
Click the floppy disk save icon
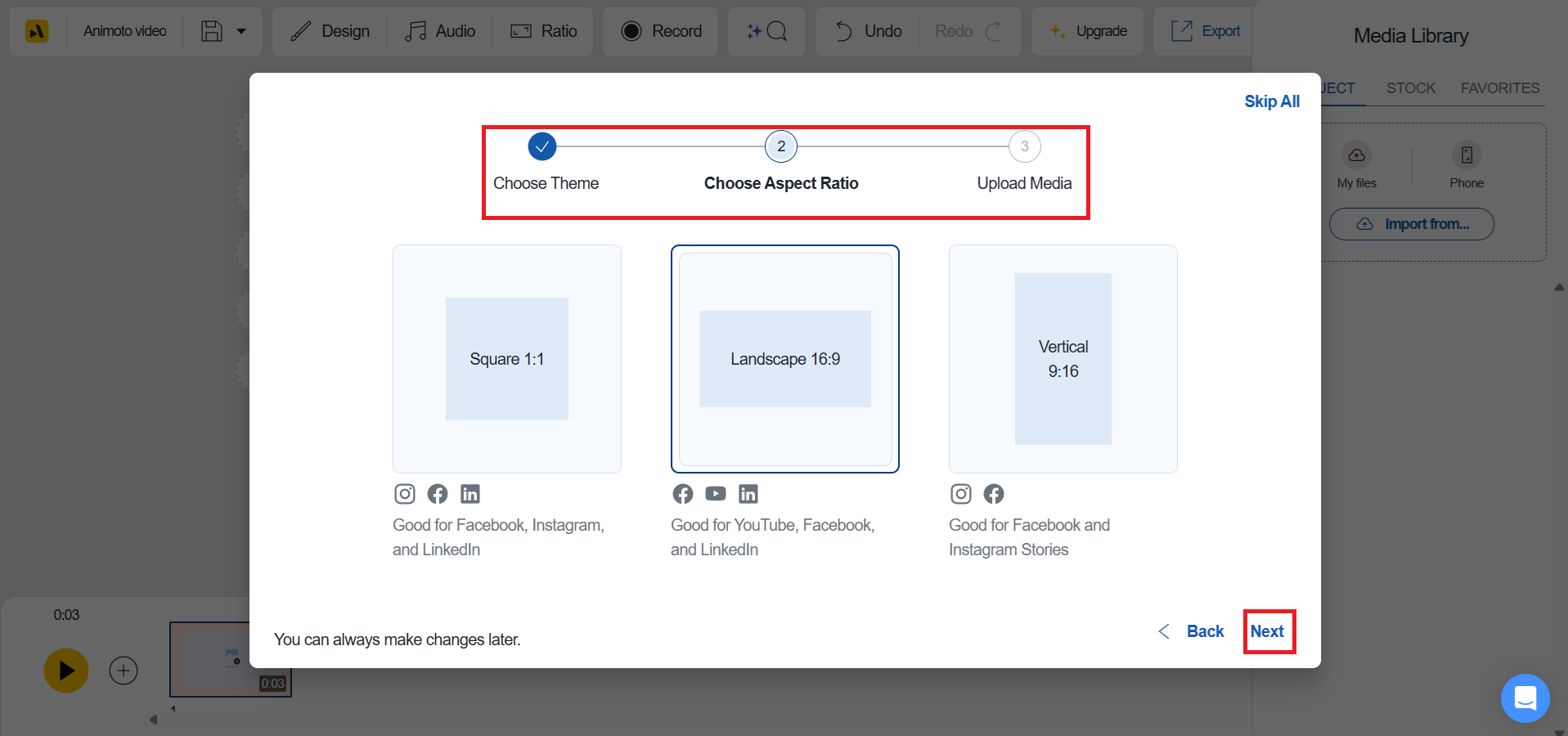click(212, 31)
